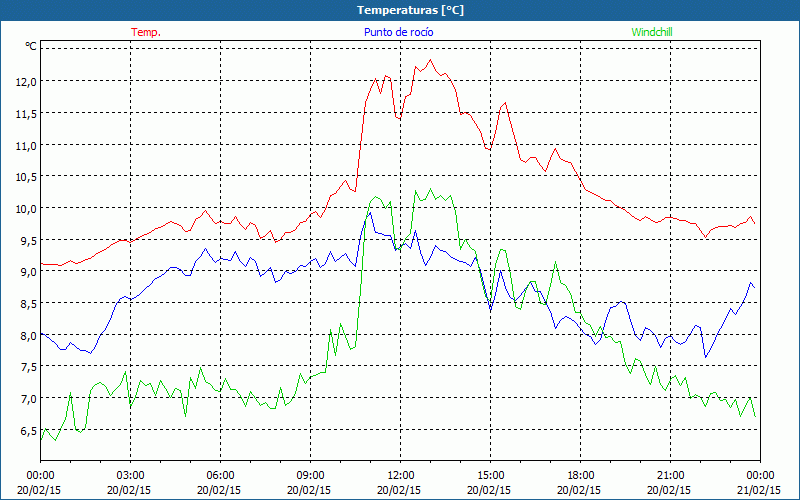Click the '21:00' time axis label
The image size is (800, 500).
coord(670,476)
